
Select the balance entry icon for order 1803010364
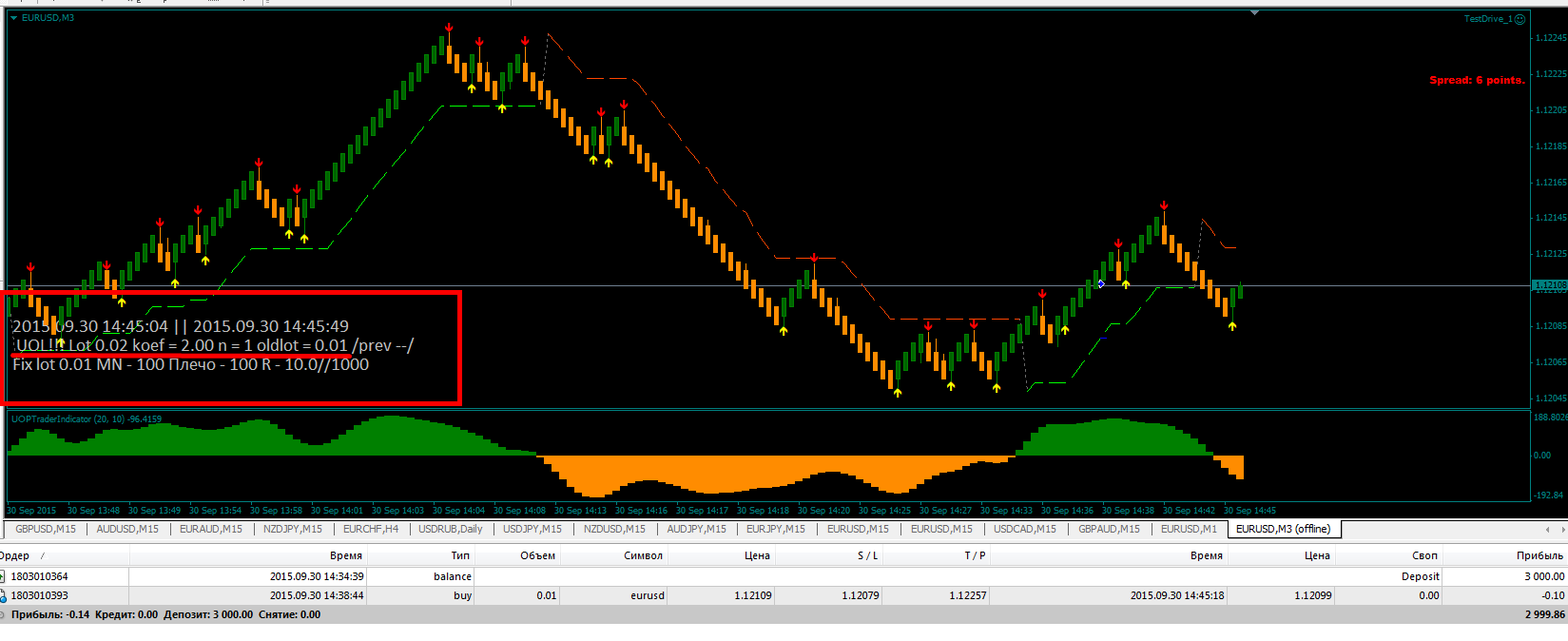(x=3, y=576)
